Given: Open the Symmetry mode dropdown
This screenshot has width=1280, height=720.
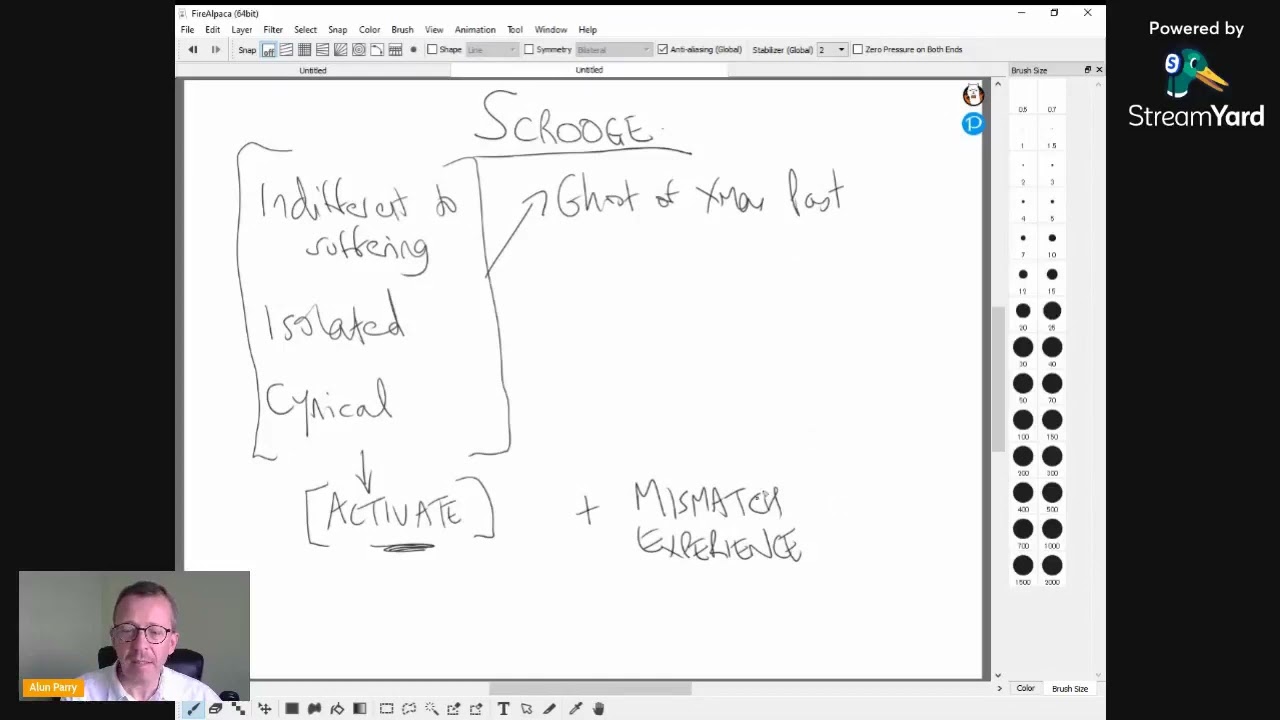Looking at the screenshot, I should click(613, 49).
